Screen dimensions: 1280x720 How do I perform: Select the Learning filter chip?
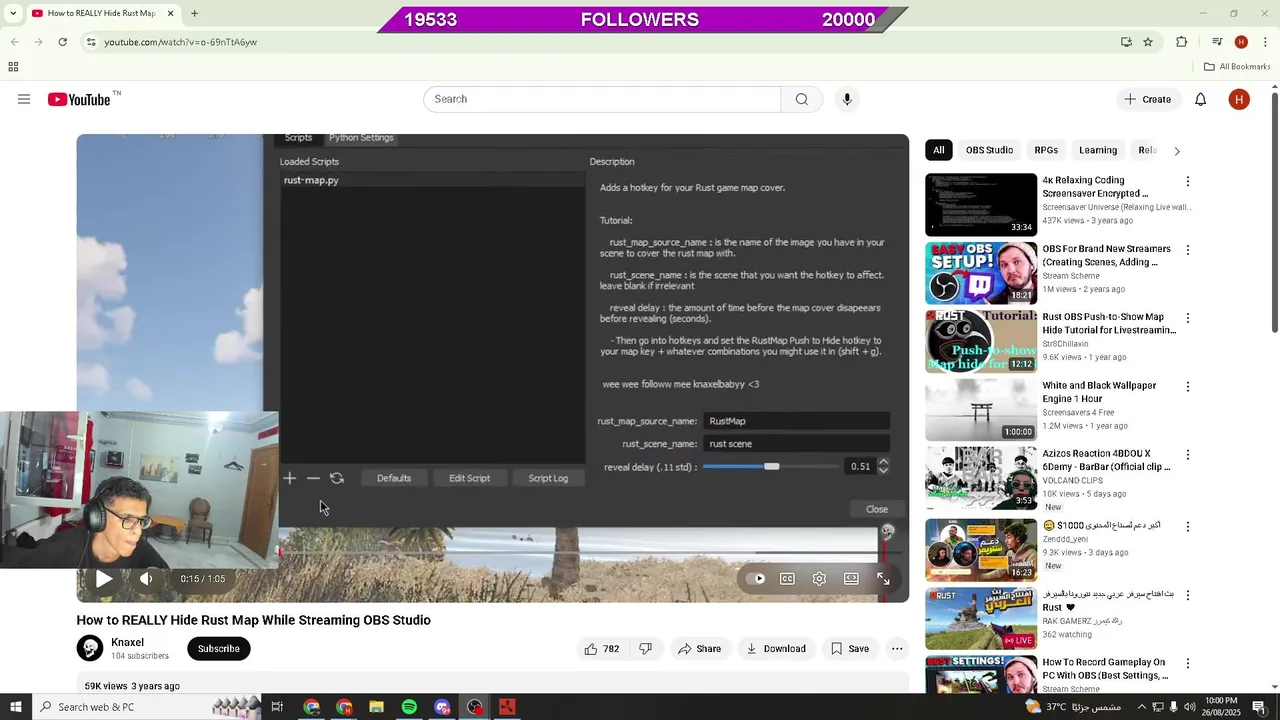tap(1098, 150)
